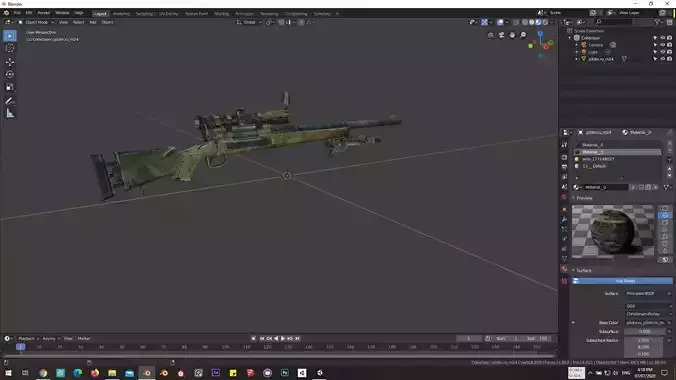Open the Global transform orientation dropdown
The image size is (676, 380).
tap(249, 22)
